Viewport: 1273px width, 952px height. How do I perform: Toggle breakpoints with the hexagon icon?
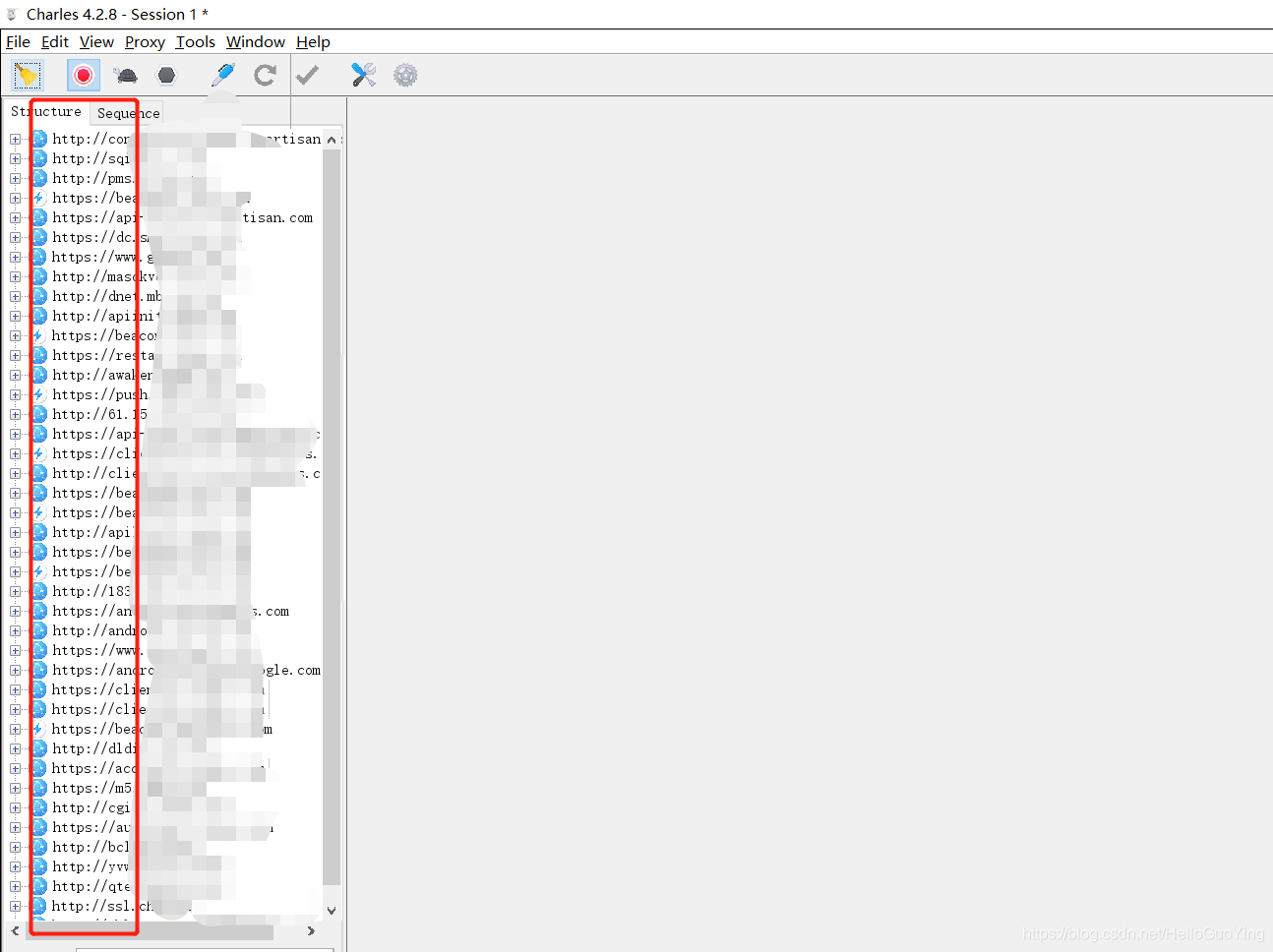click(x=167, y=75)
